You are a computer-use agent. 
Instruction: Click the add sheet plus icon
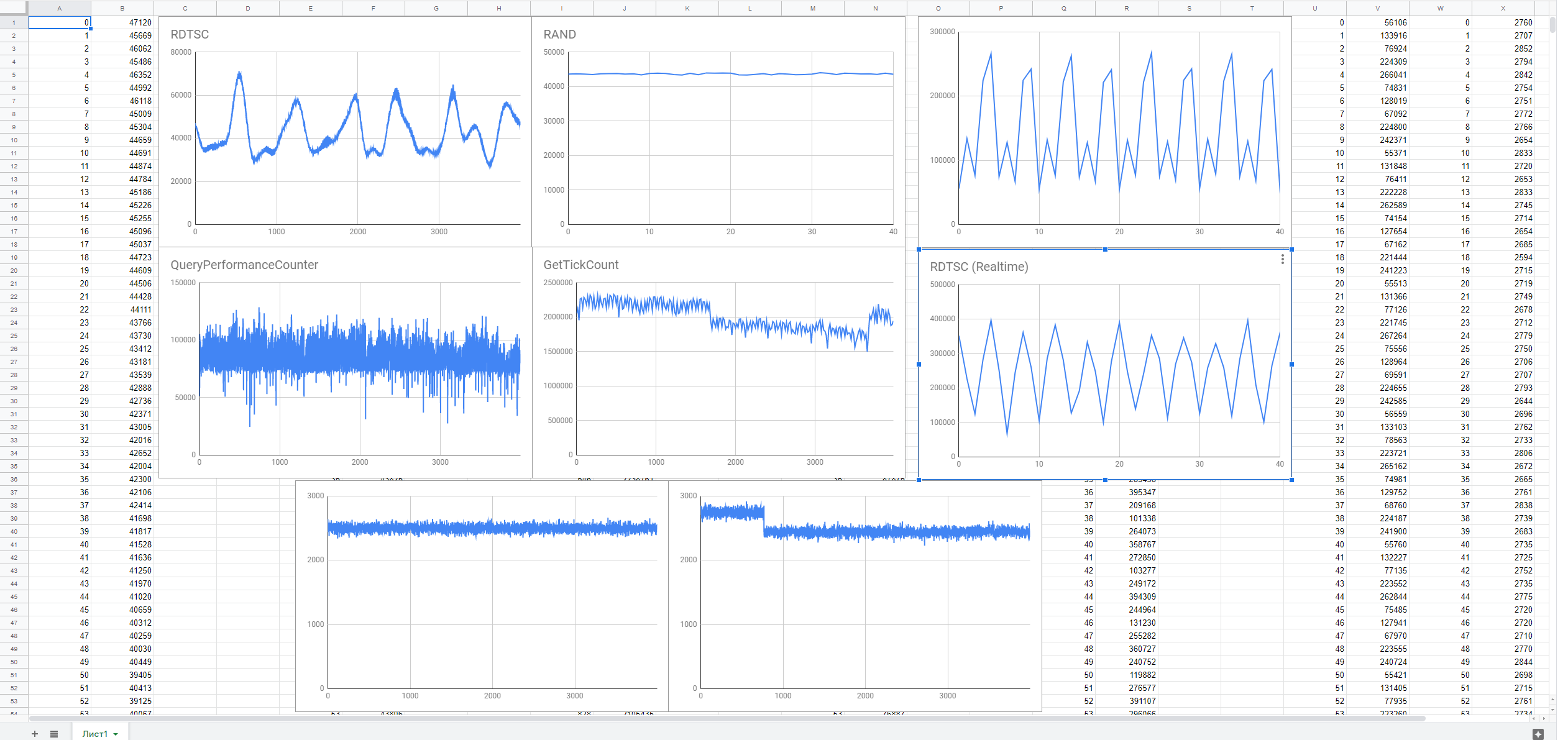pyautogui.click(x=35, y=734)
